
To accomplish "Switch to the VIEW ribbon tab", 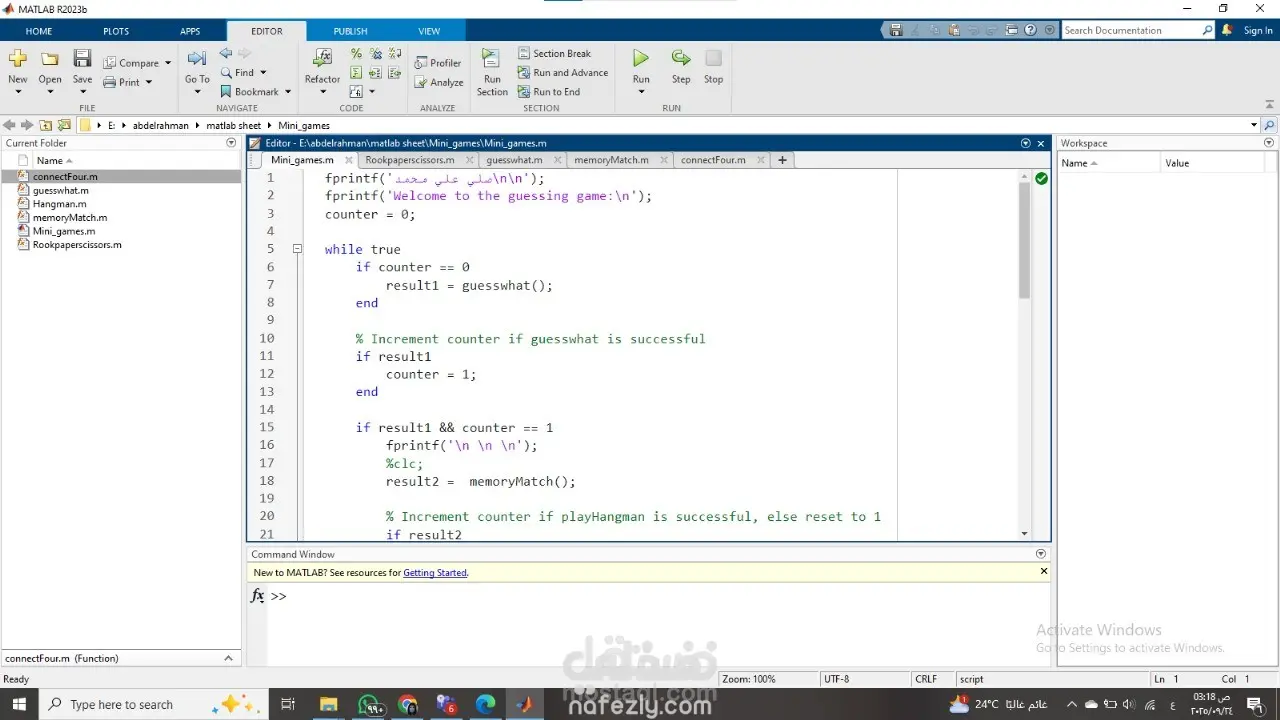I will (429, 31).
